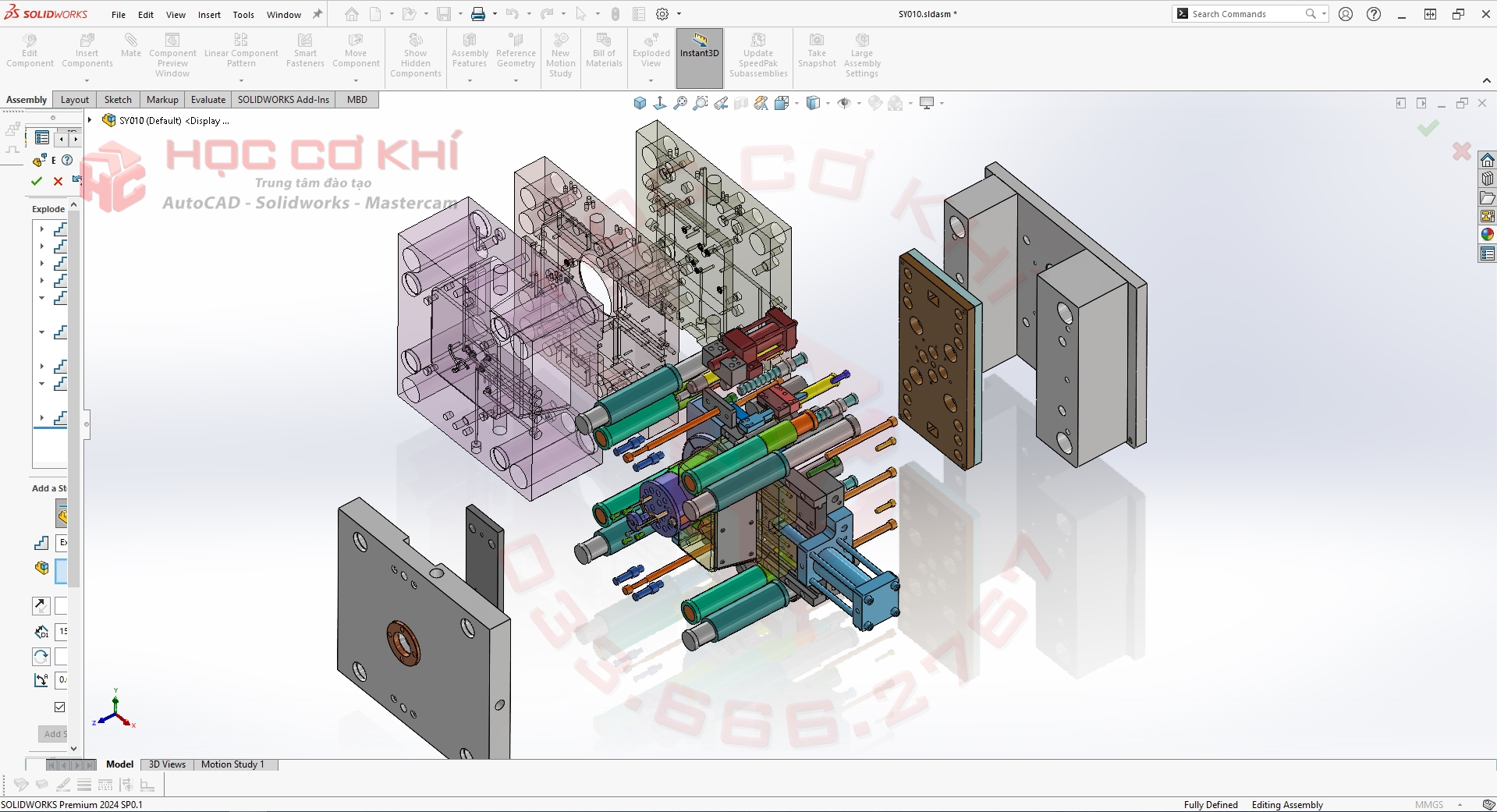Viewport: 1497px width, 812px height.
Task: Open the View Orientation dropdown arrow
Action: coord(796,103)
